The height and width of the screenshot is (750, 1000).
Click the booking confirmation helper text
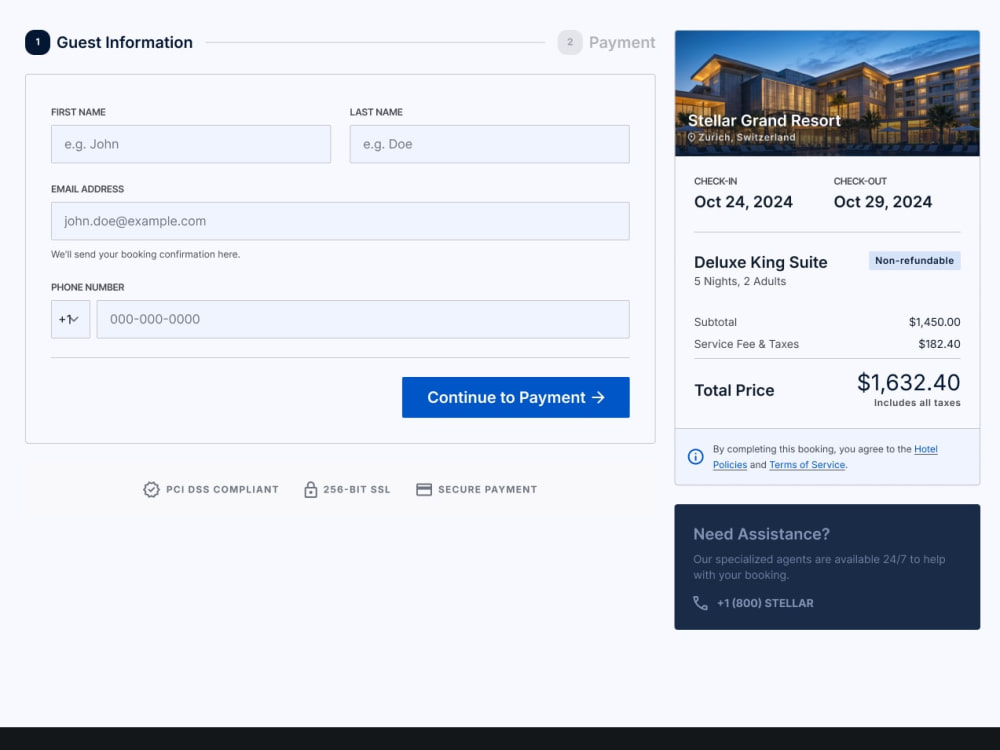(x=145, y=254)
